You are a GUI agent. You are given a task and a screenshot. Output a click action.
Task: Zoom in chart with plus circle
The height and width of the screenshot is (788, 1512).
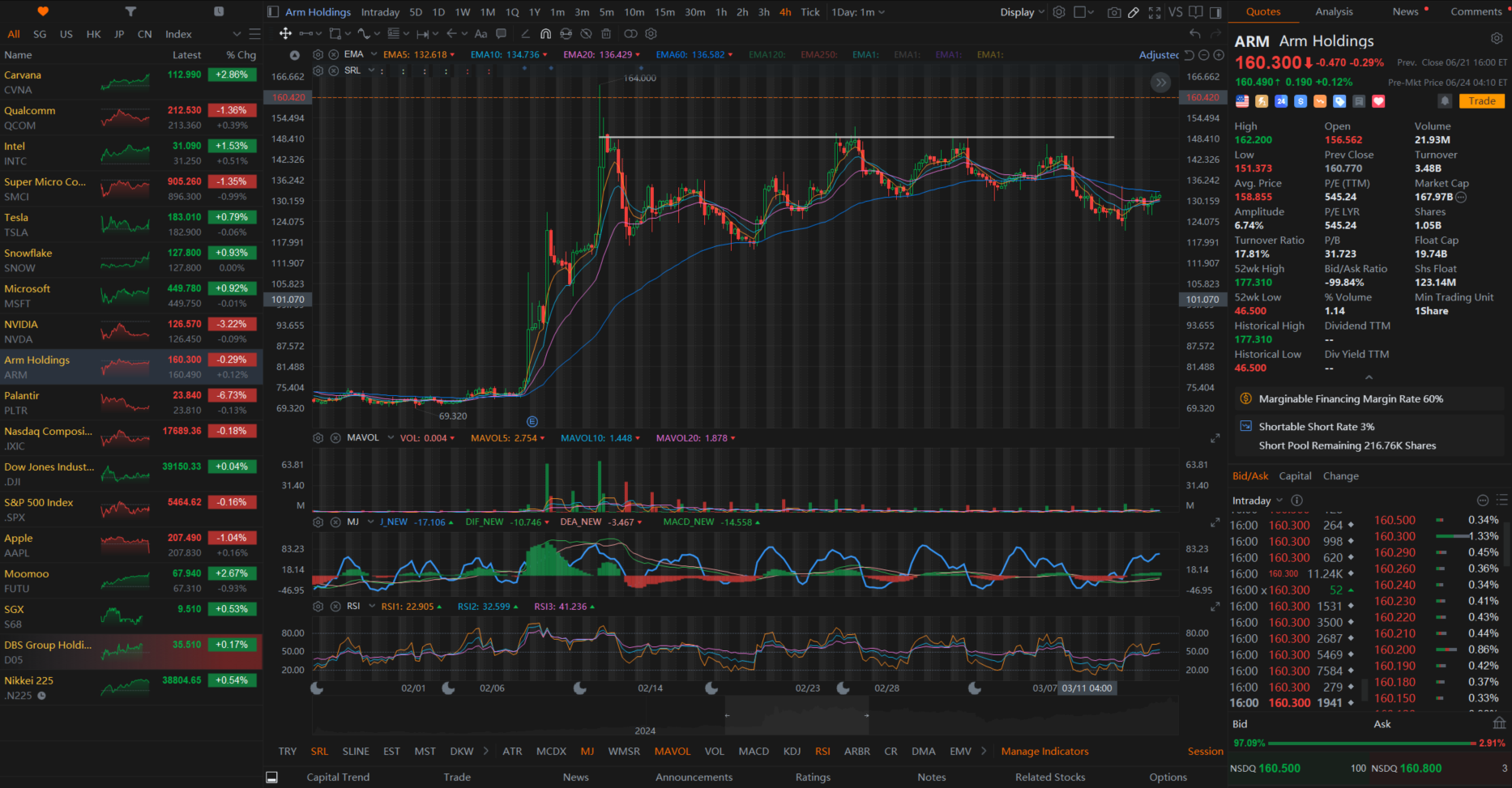point(1219,55)
